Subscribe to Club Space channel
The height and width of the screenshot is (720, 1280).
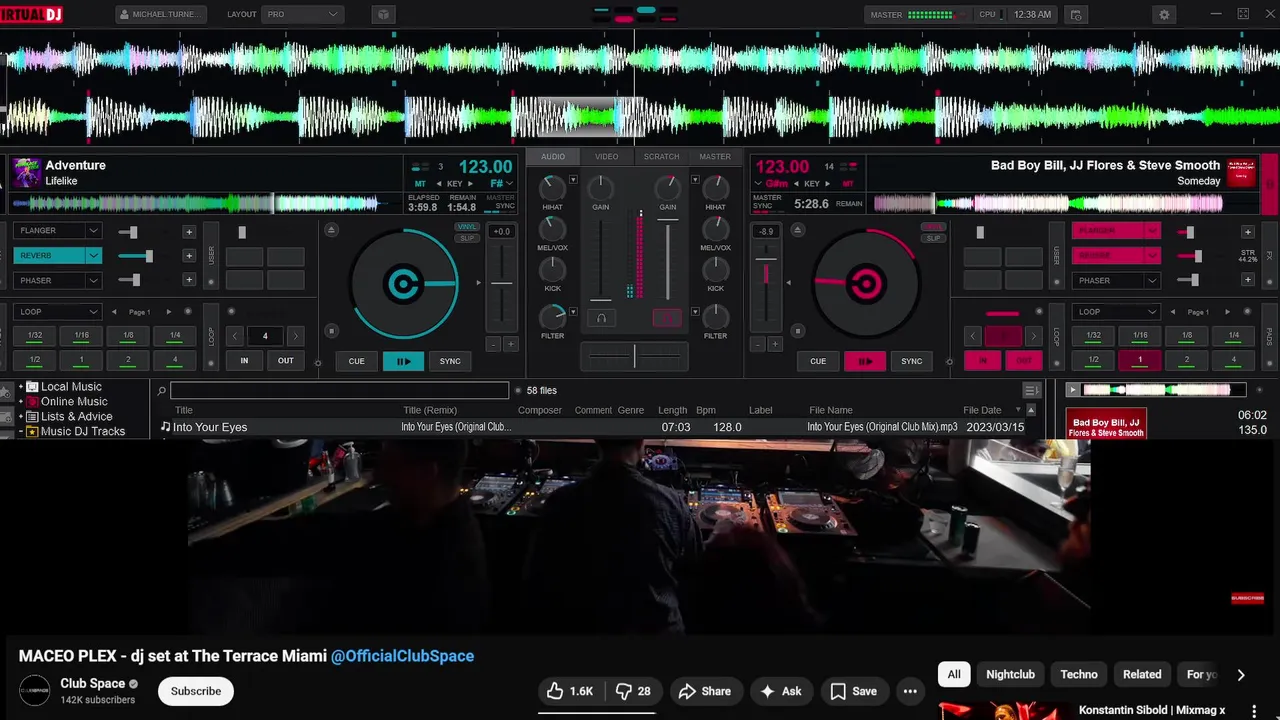[x=196, y=691]
